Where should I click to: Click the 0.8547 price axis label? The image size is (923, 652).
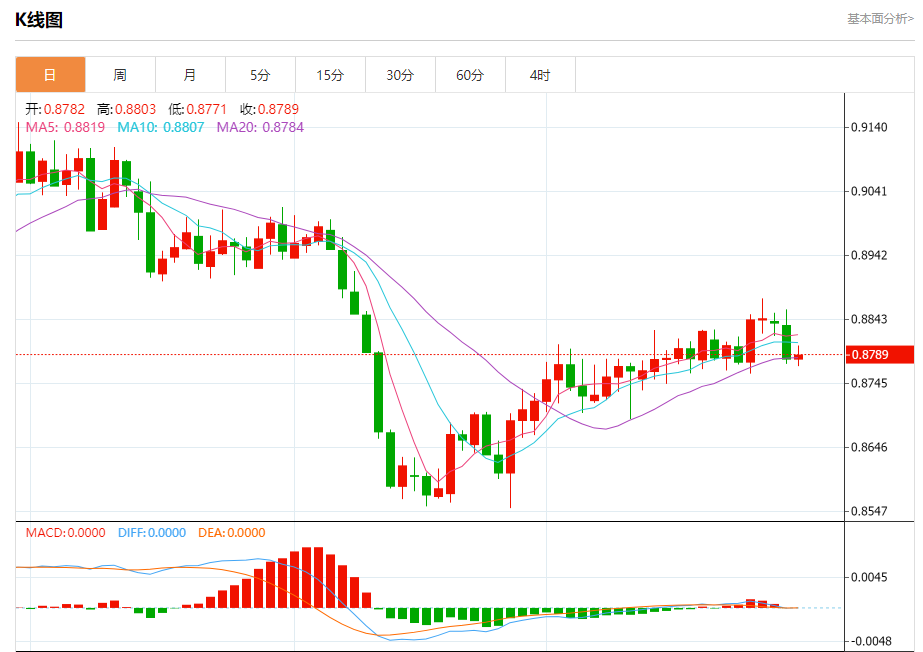[x=869, y=511]
